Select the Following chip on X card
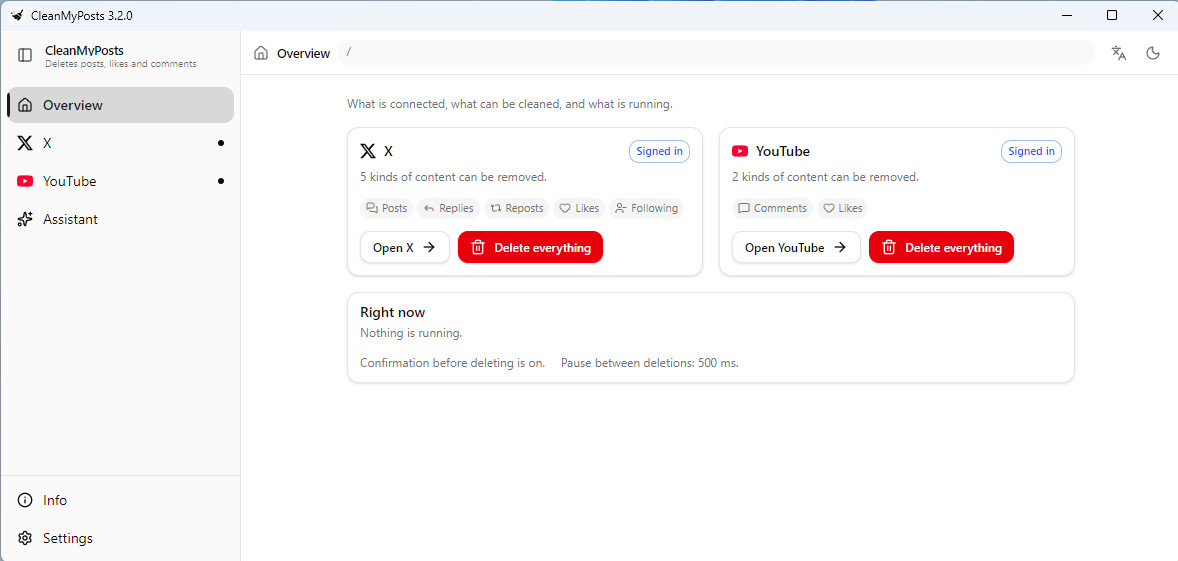 (x=646, y=208)
